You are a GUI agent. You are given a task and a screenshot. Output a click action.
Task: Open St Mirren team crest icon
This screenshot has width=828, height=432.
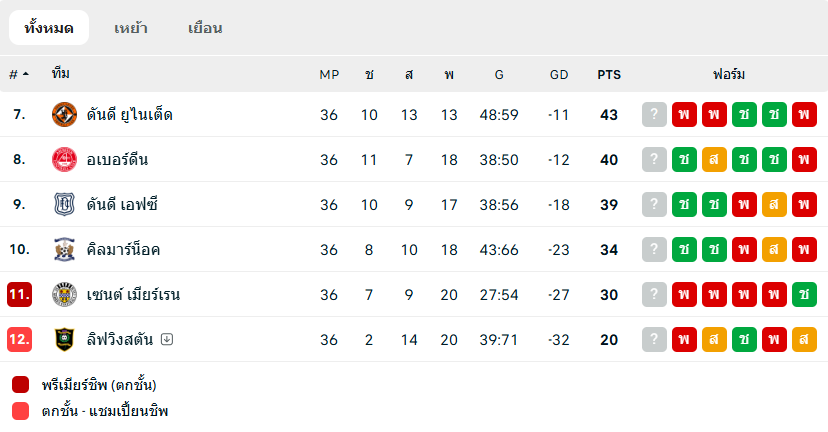click(x=64, y=294)
